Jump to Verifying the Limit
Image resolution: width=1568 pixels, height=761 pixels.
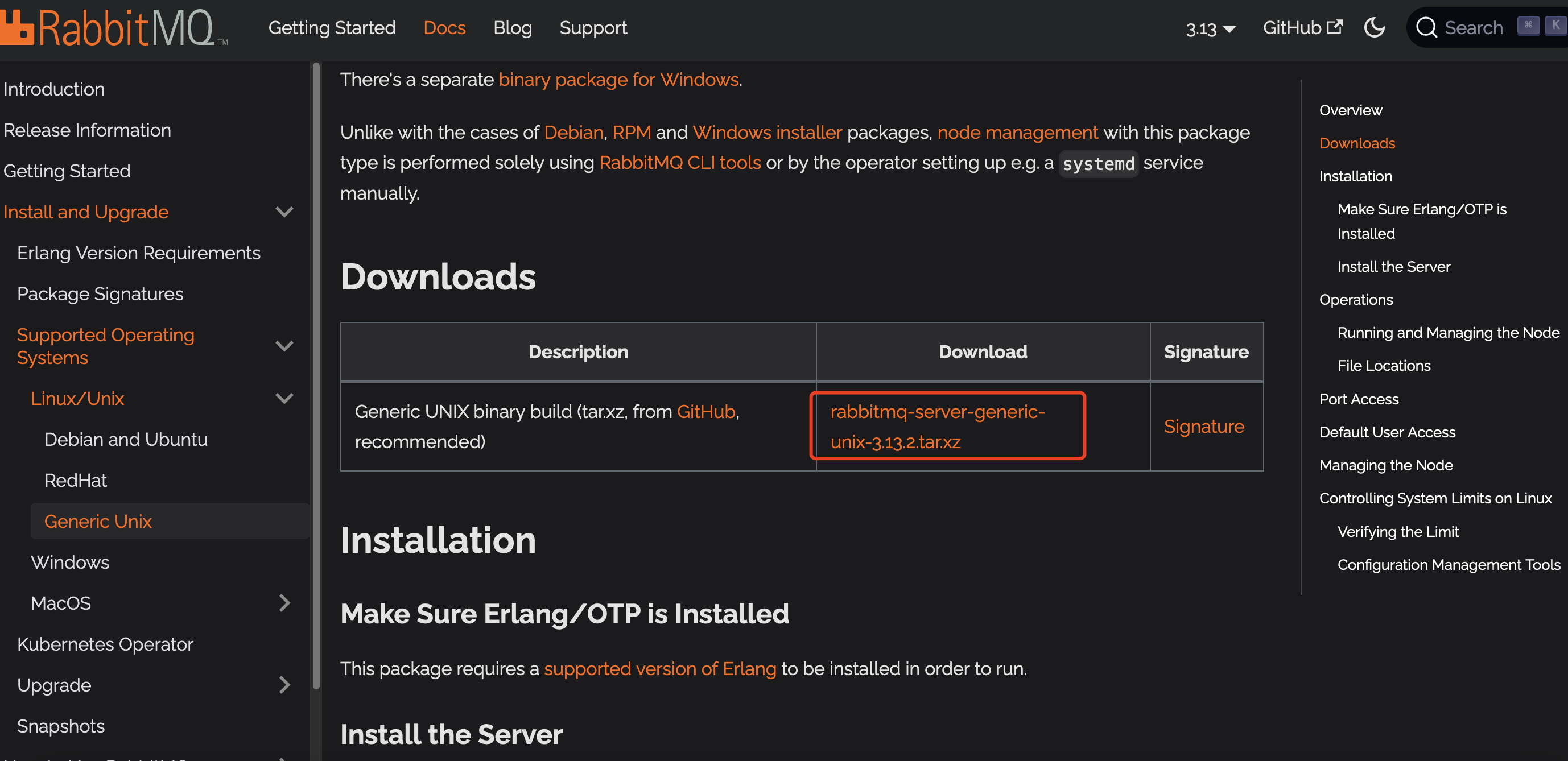pos(1397,532)
